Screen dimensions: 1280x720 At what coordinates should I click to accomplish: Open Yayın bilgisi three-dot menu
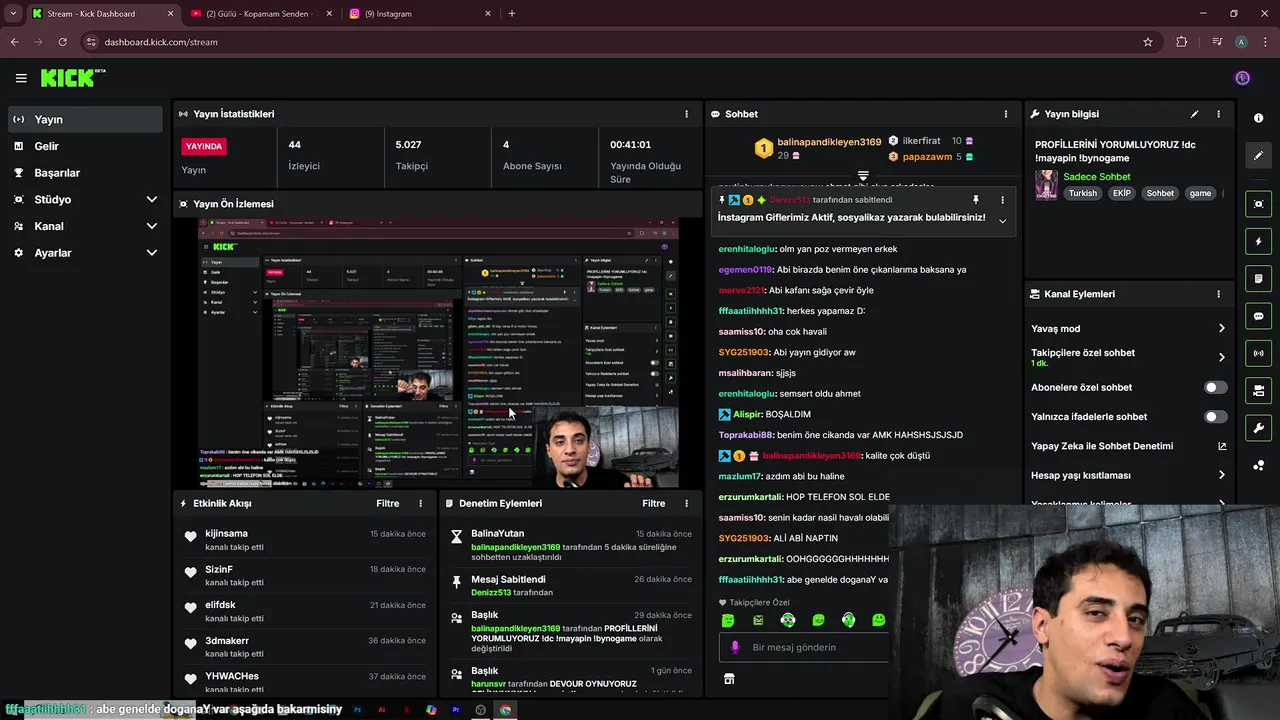click(x=1218, y=114)
